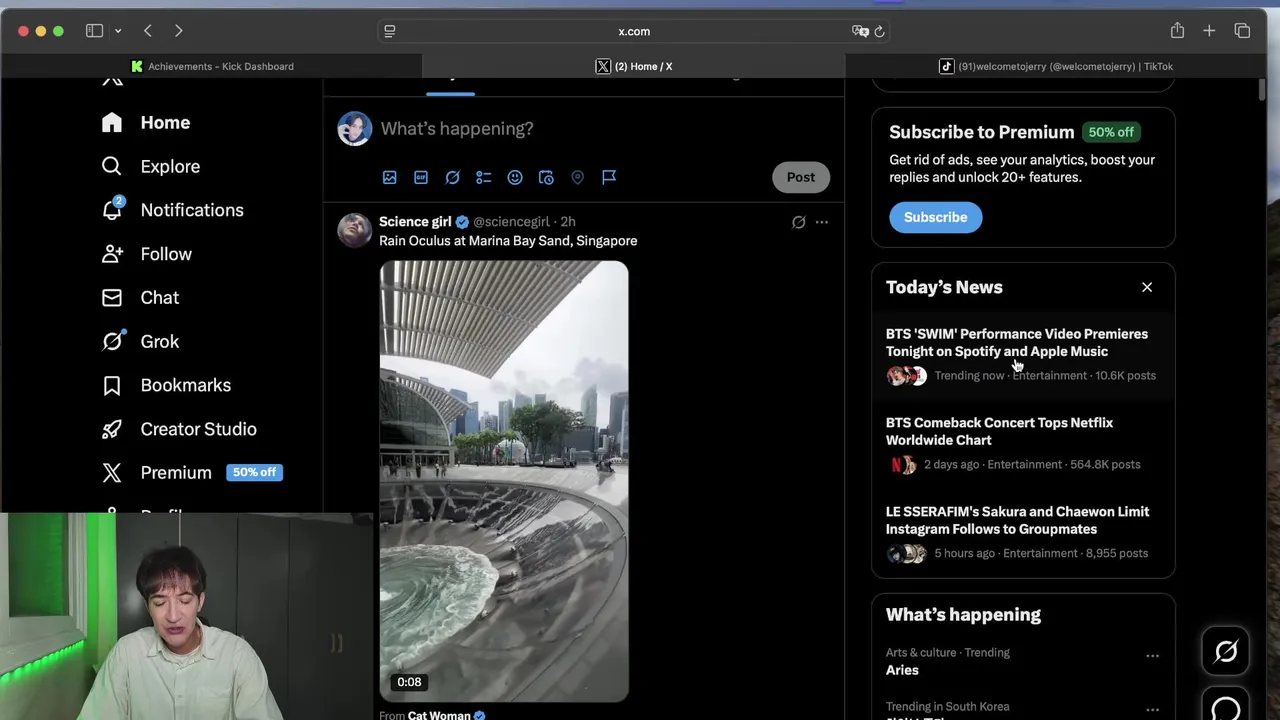Open more options for Aries trend

1152,656
